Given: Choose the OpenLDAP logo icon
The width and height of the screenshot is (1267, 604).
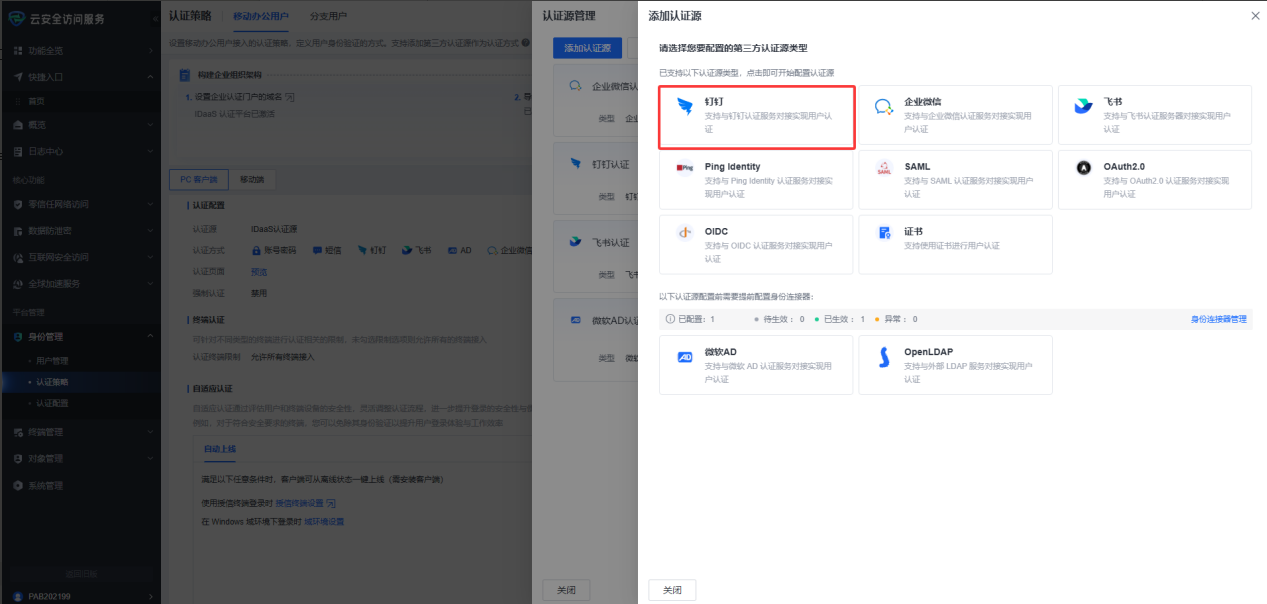Looking at the screenshot, I should click(x=884, y=357).
